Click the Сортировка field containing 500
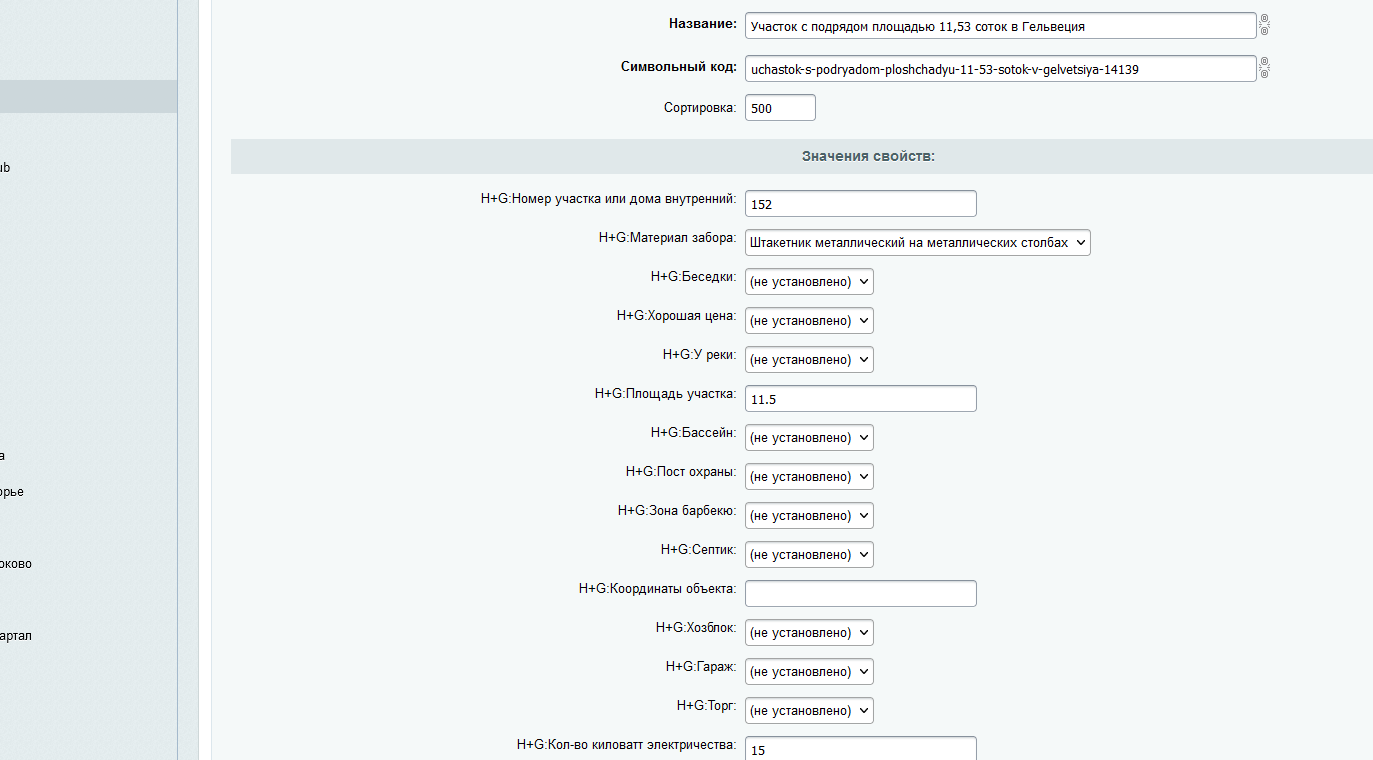This screenshot has width=1373, height=760. (780, 108)
